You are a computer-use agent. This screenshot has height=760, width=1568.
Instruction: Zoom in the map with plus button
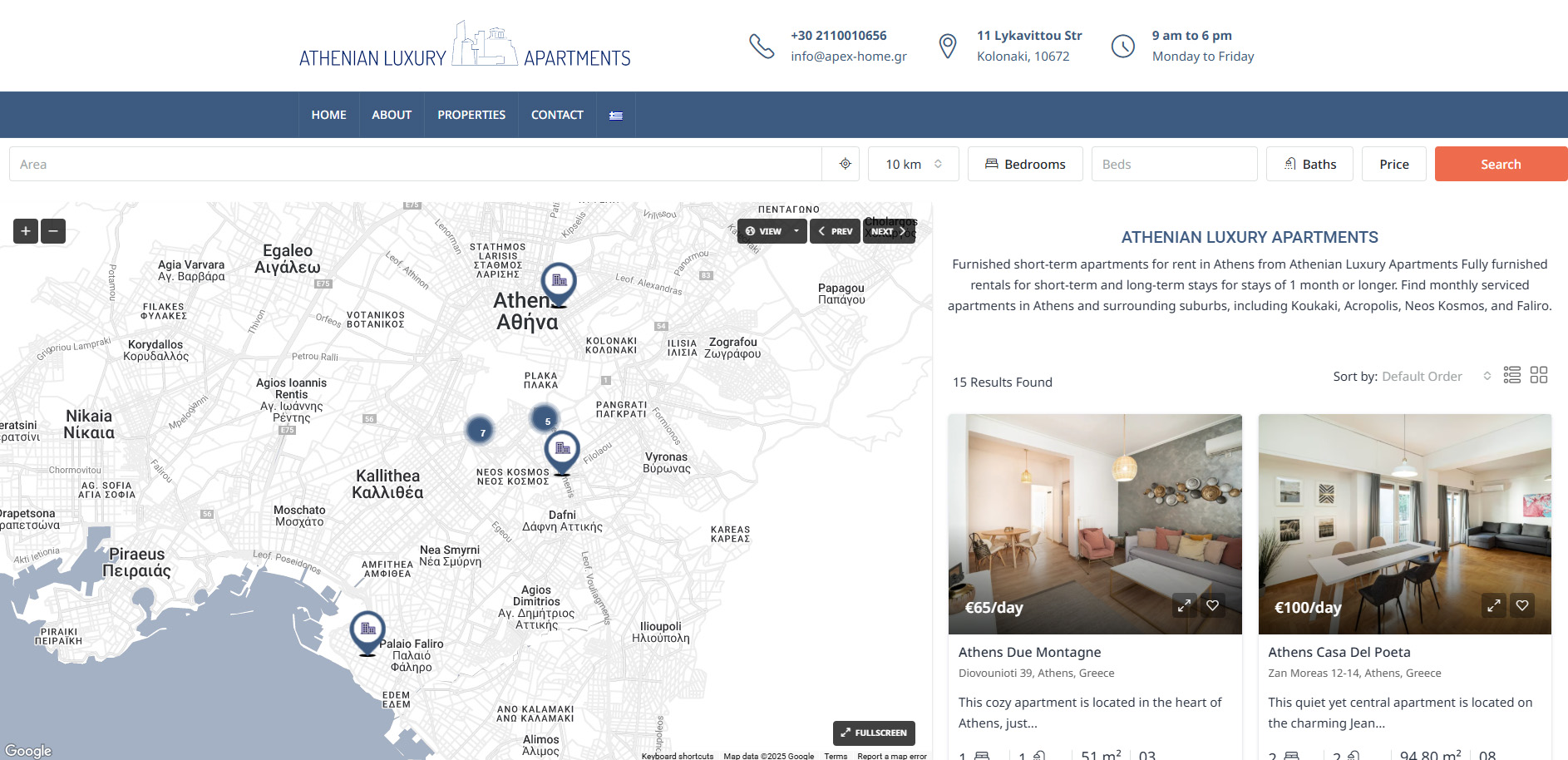coord(26,231)
